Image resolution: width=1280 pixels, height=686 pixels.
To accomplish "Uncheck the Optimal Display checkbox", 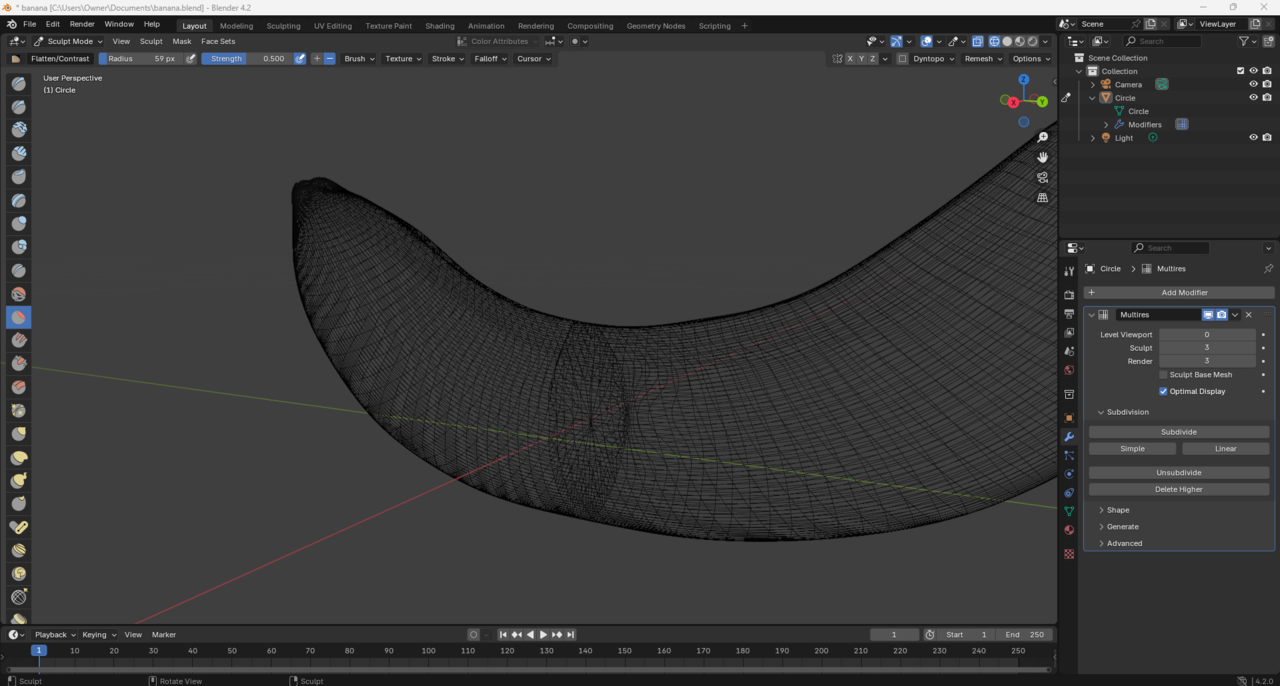I will coord(1163,392).
